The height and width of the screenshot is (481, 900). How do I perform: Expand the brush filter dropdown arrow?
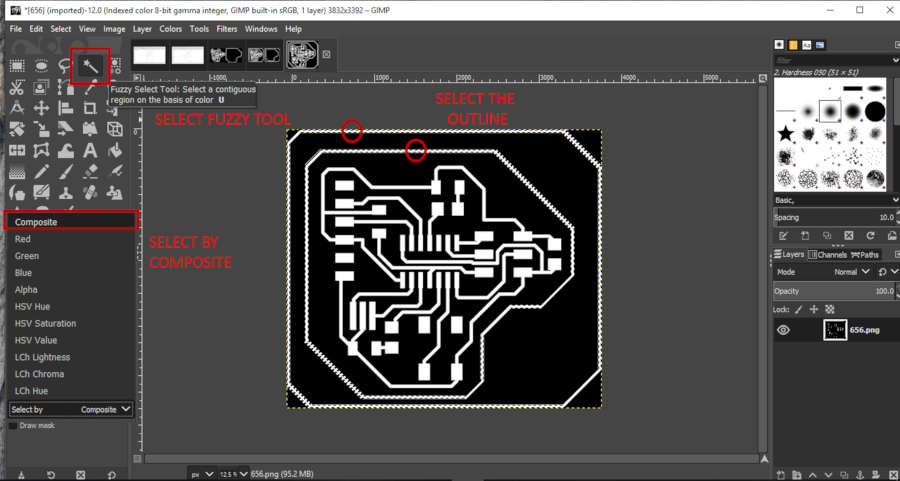click(x=895, y=60)
